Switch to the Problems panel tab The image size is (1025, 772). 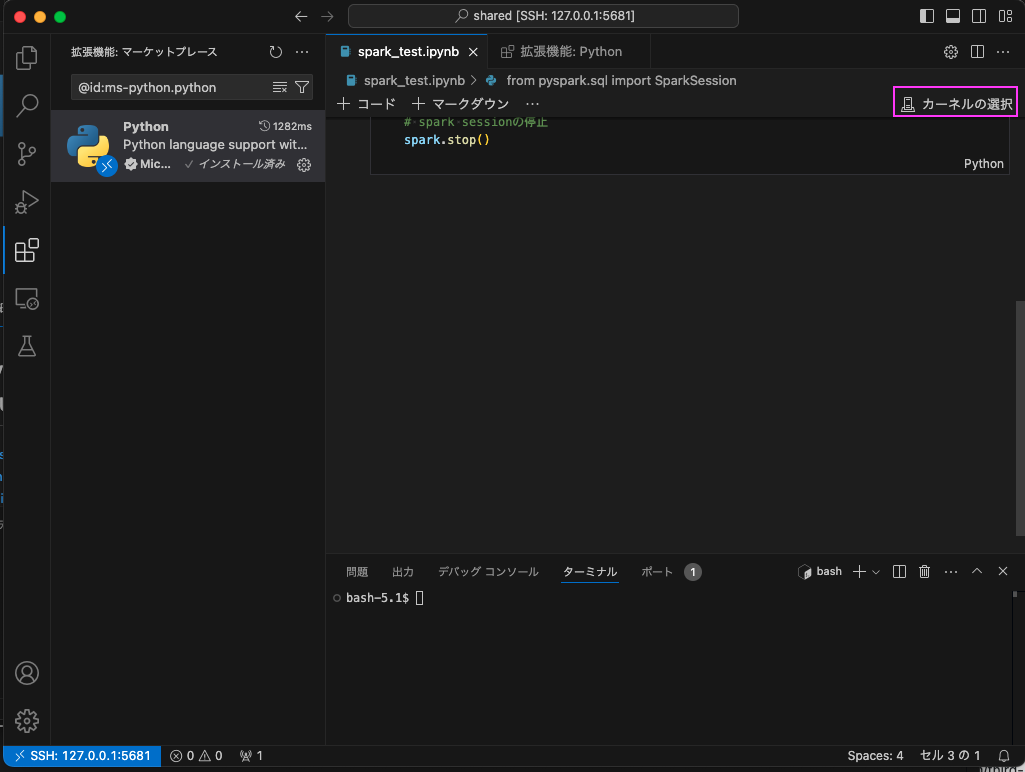coord(357,571)
